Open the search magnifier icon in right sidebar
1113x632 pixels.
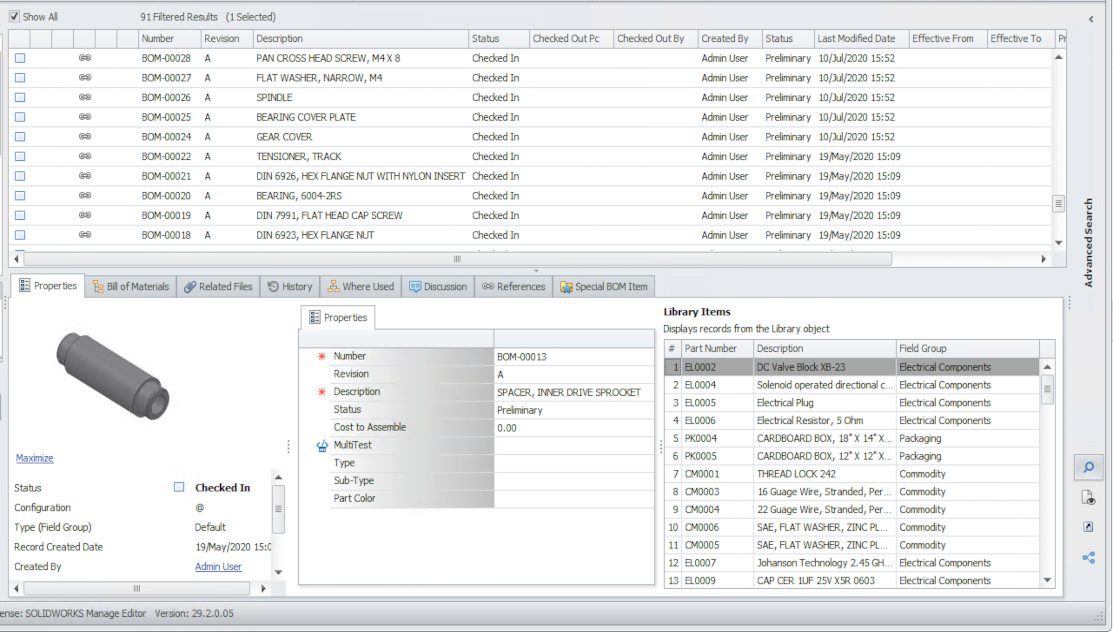pyautogui.click(x=1088, y=467)
